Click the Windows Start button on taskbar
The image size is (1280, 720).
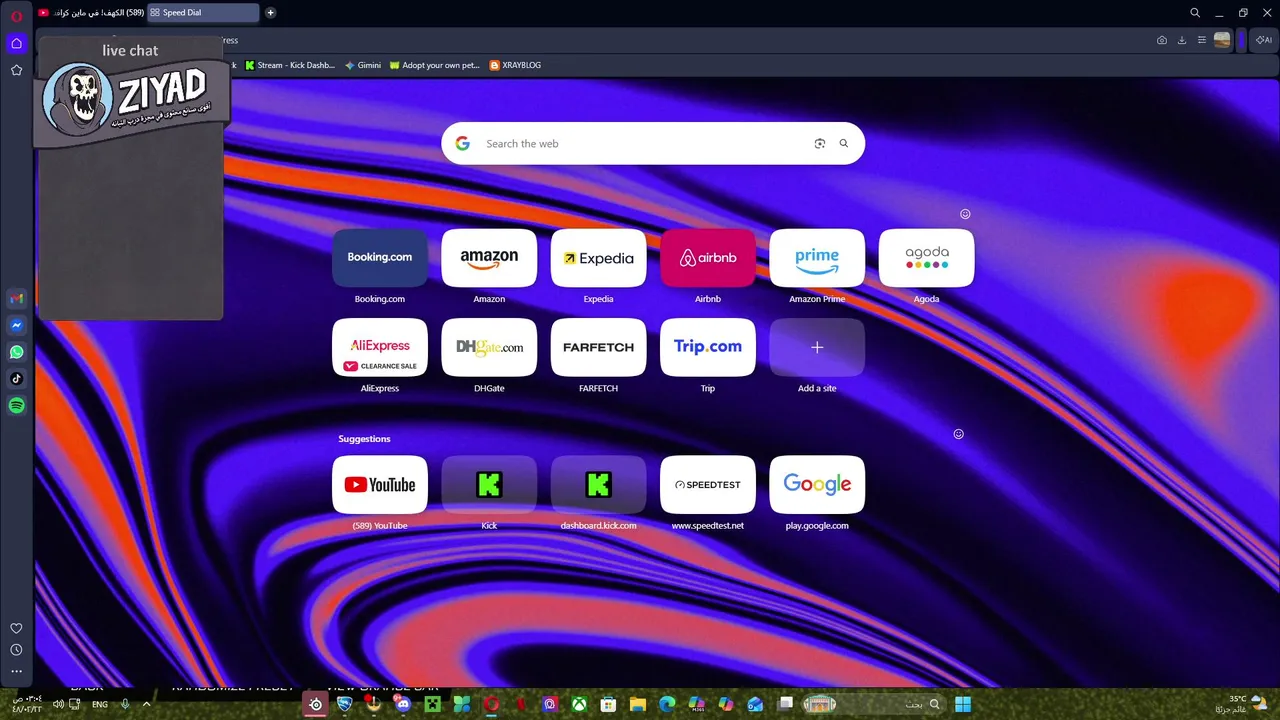(x=963, y=704)
